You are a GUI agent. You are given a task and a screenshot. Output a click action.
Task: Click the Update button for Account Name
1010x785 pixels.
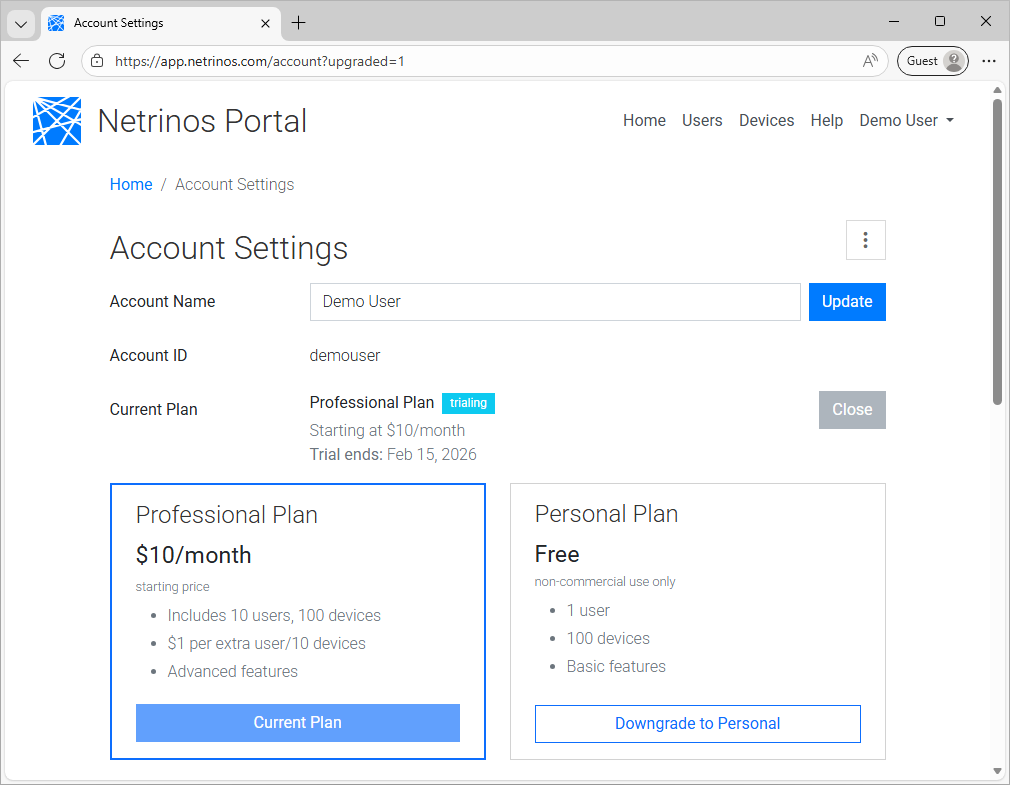[x=847, y=301]
